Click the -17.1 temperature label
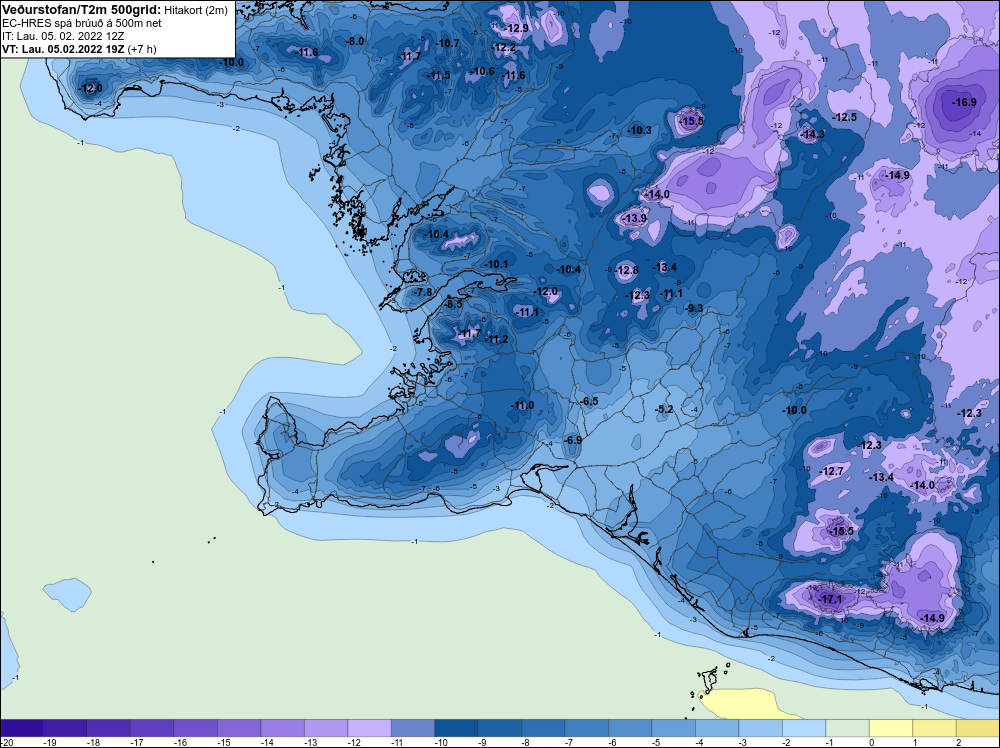1000x748 pixels. [830, 599]
